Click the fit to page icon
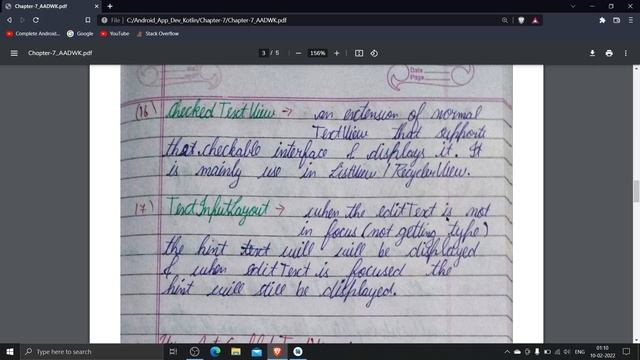 click(x=359, y=53)
